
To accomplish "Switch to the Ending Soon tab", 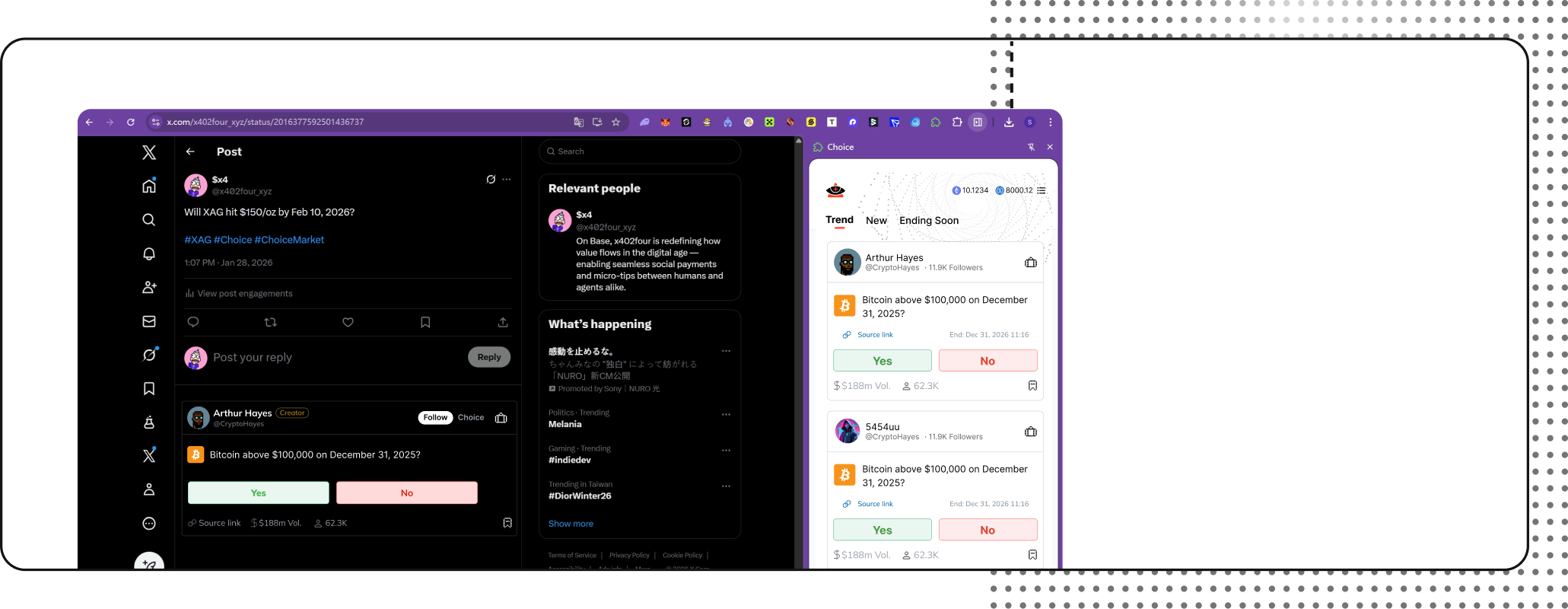I will (929, 221).
